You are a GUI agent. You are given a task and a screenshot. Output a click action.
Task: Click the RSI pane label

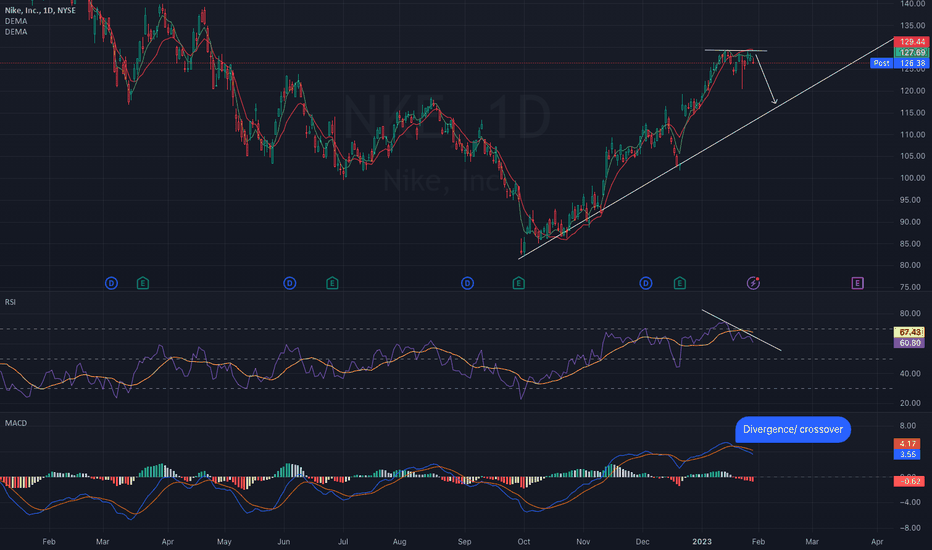[x=10, y=302]
